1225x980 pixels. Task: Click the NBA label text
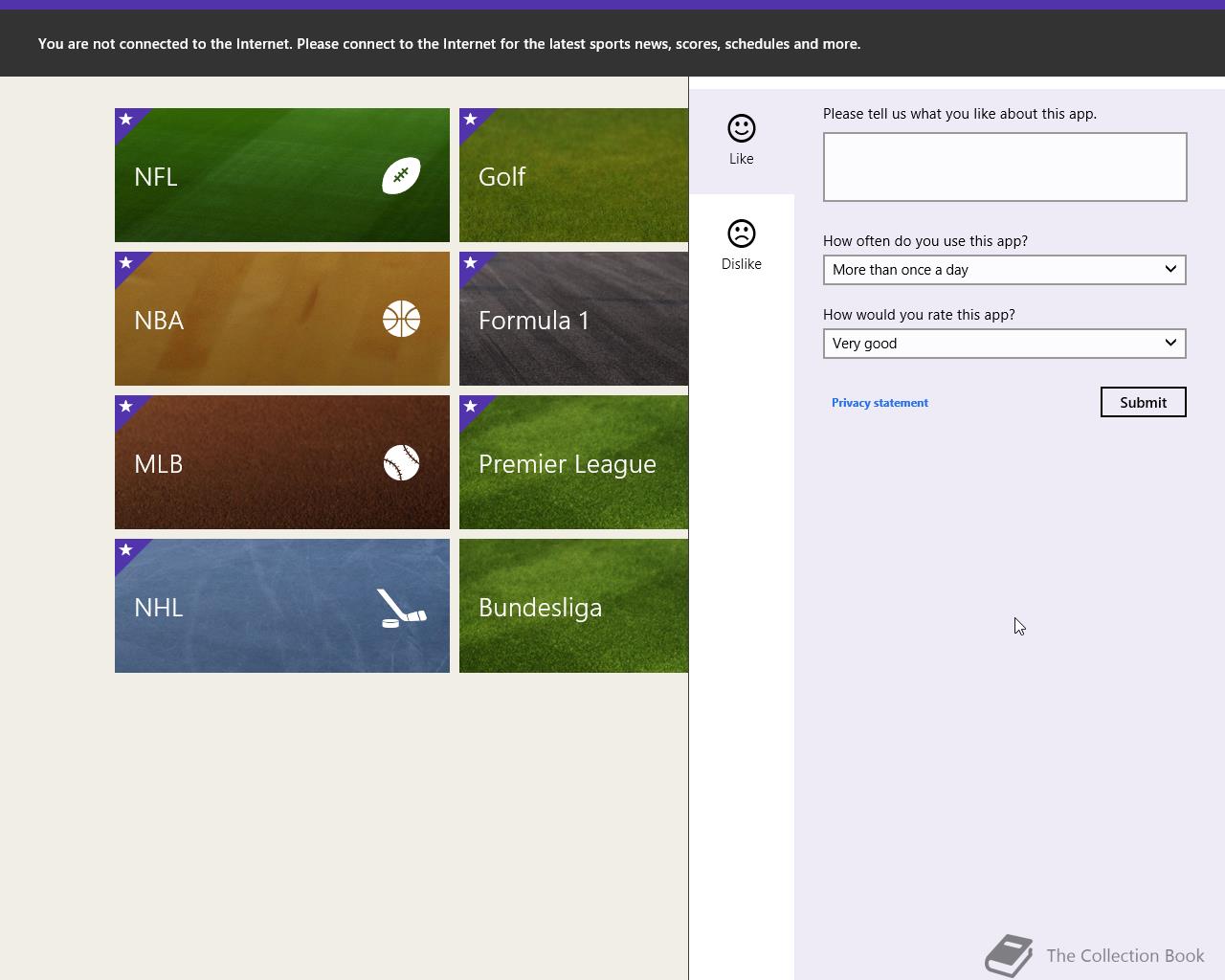tap(159, 321)
